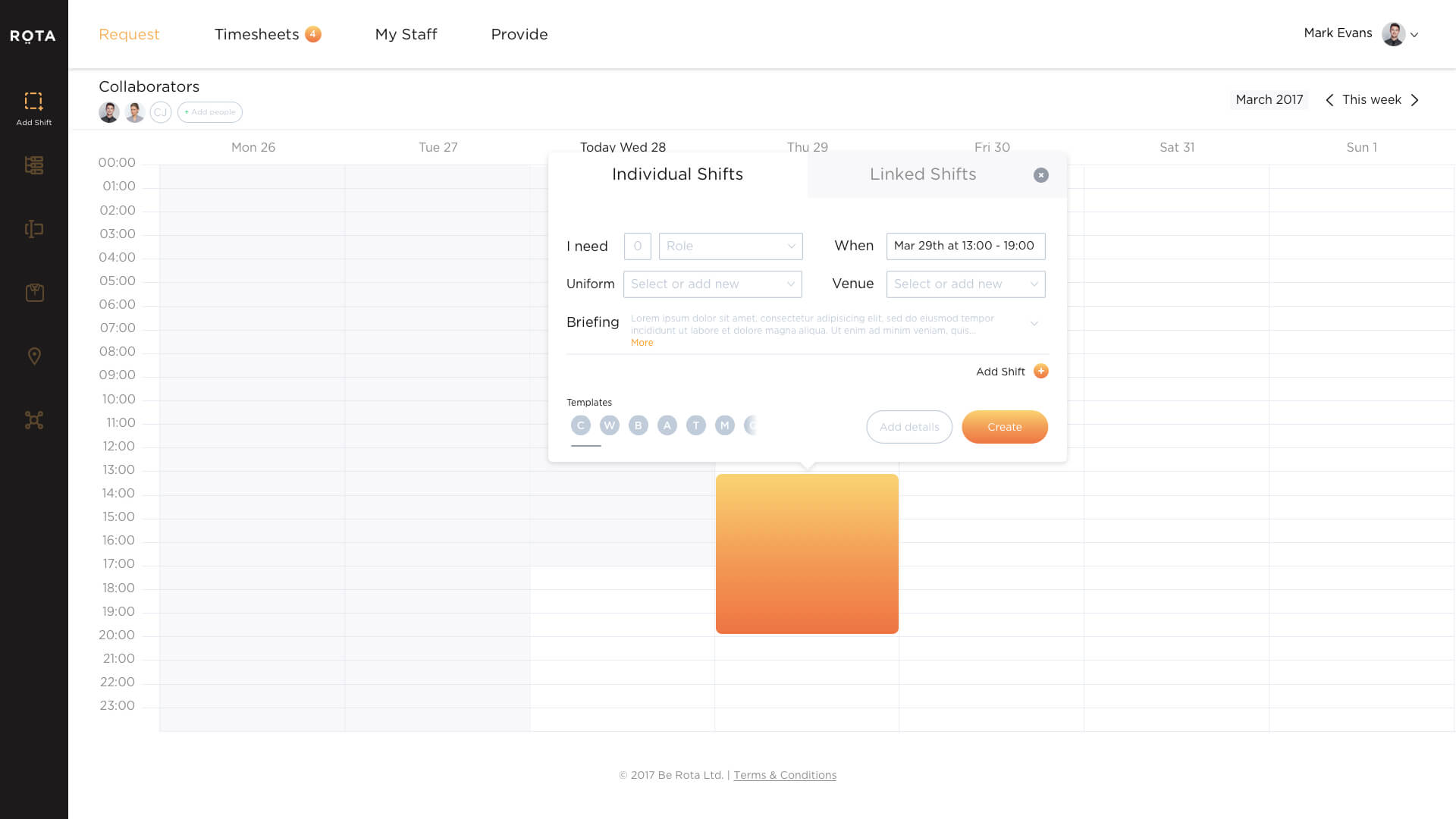Expand the Briefing chevron
Image resolution: width=1456 pixels, height=819 pixels.
1034,324
